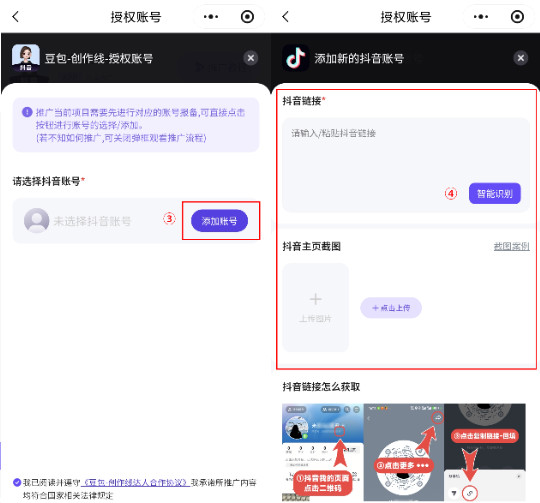Click the 抖音链接怎么获取 heading
The image size is (540, 503).
click(321, 387)
